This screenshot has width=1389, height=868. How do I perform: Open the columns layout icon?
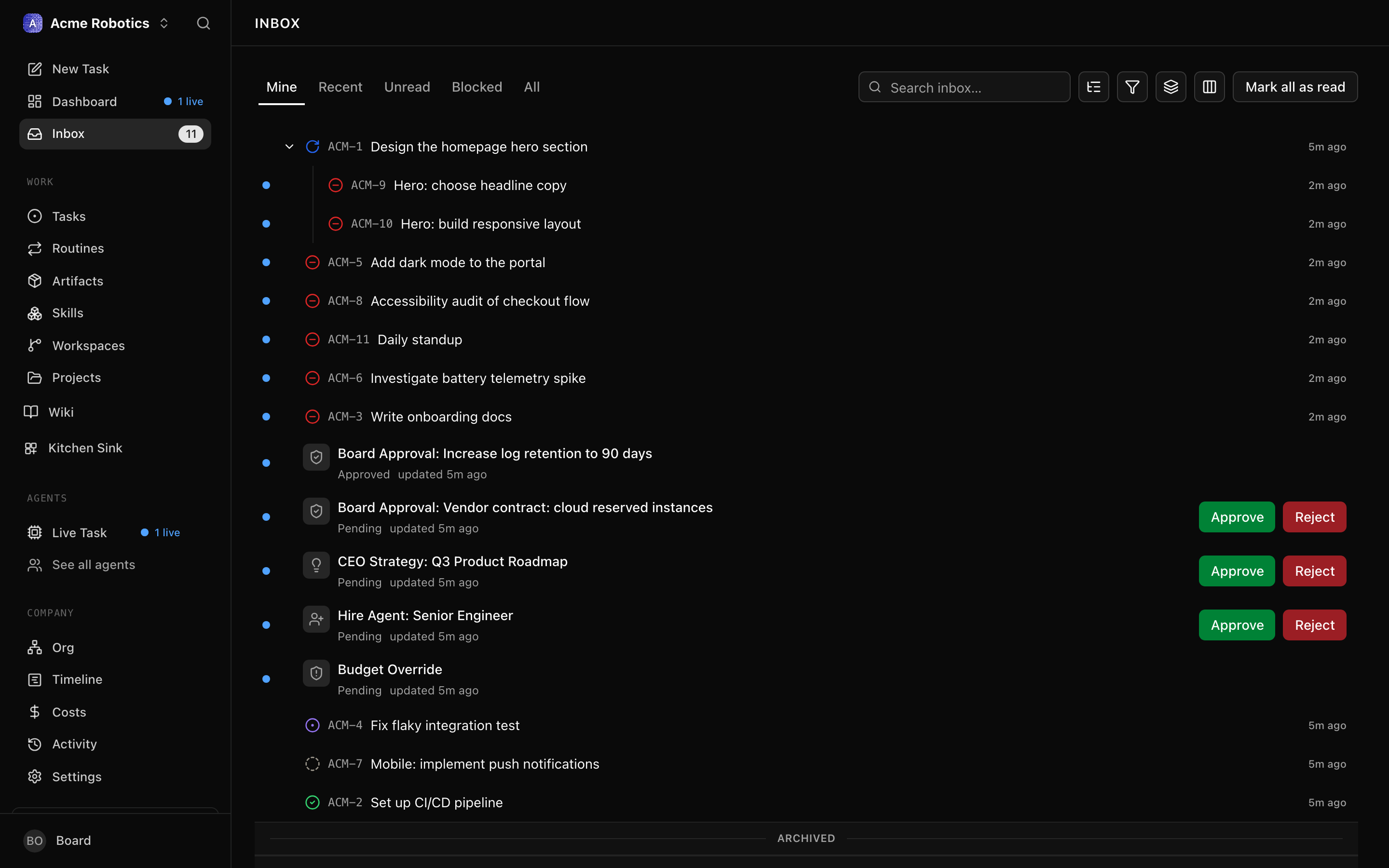[1209, 87]
